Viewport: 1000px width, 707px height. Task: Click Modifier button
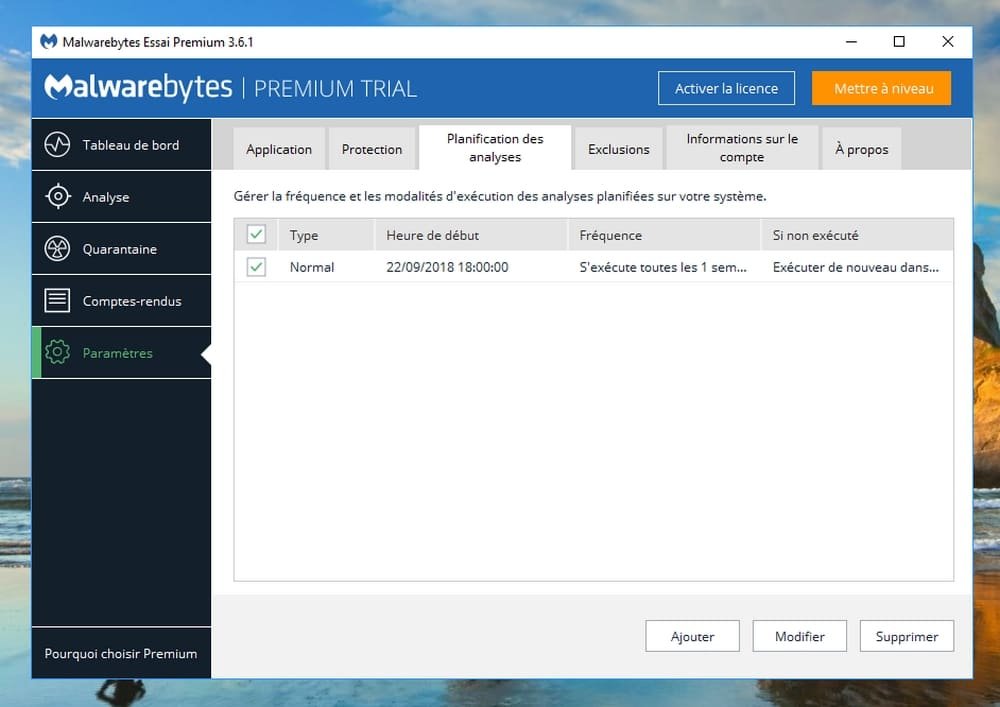(x=800, y=636)
